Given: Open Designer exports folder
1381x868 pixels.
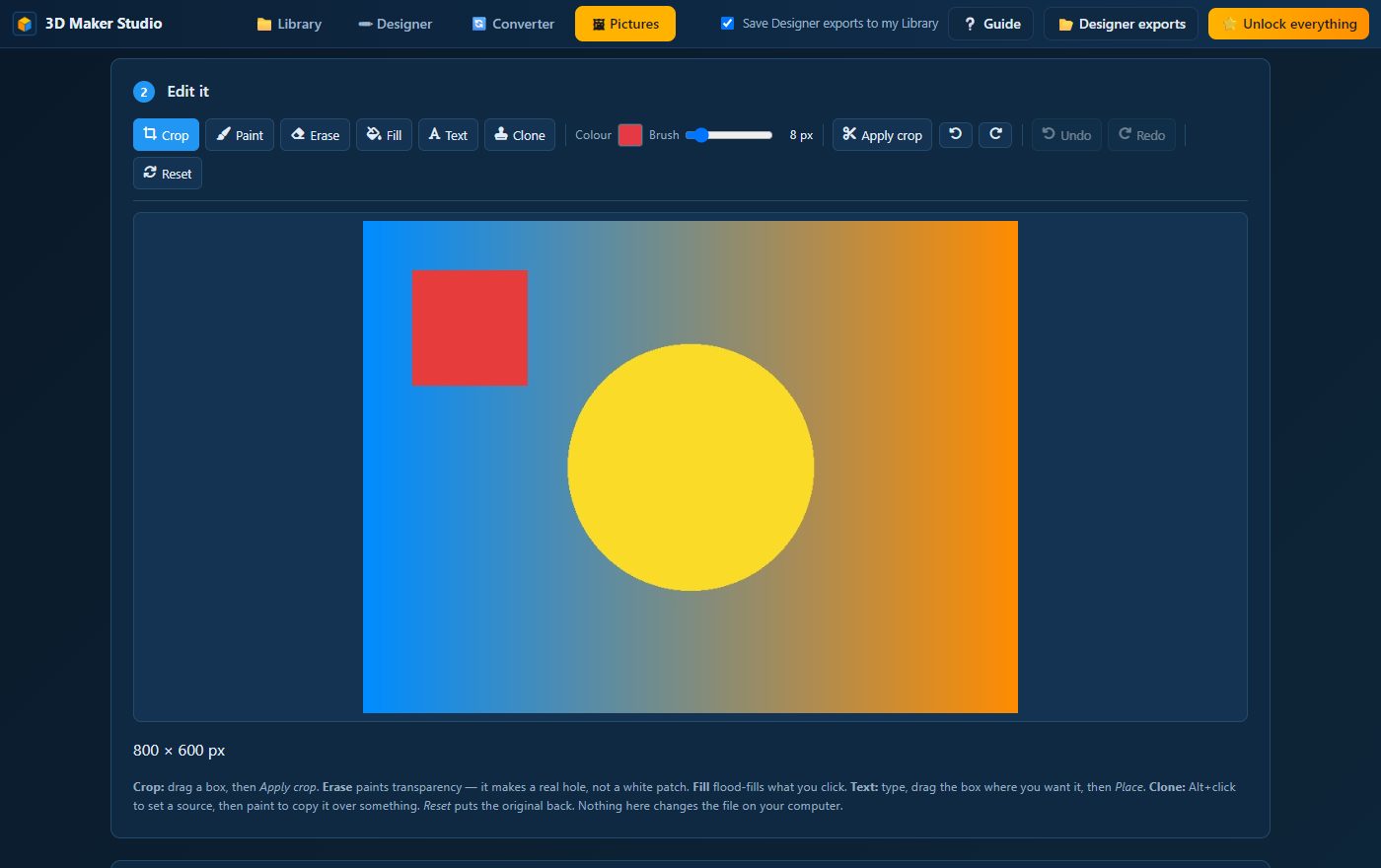Looking at the screenshot, I should pyautogui.click(x=1121, y=24).
